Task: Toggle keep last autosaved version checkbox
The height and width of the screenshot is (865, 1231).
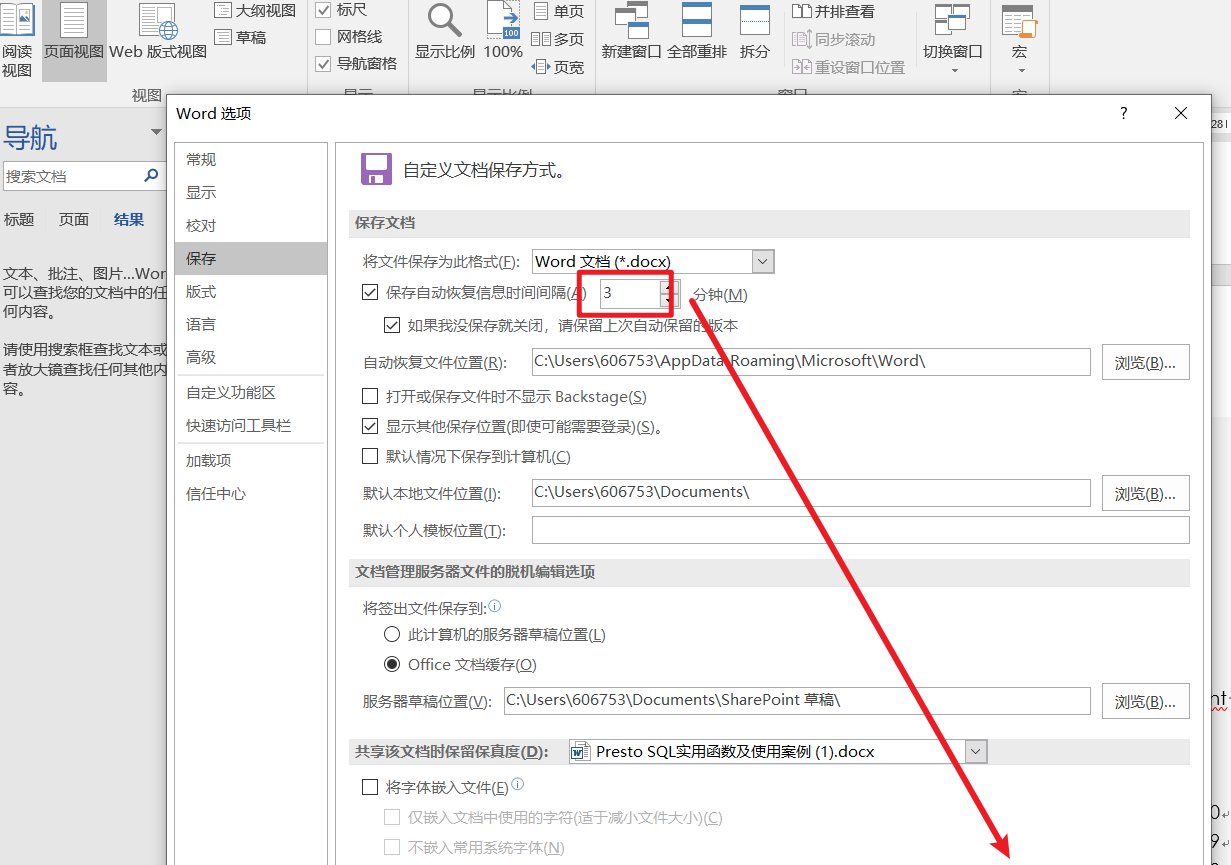Action: click(x=393, y=325)
